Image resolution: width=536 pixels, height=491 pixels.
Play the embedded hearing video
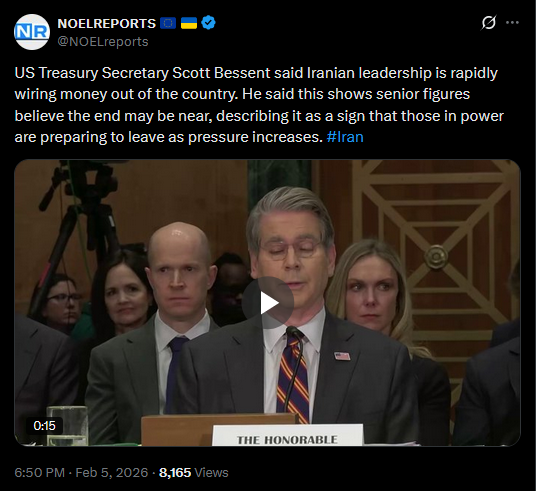click(268, 303)
